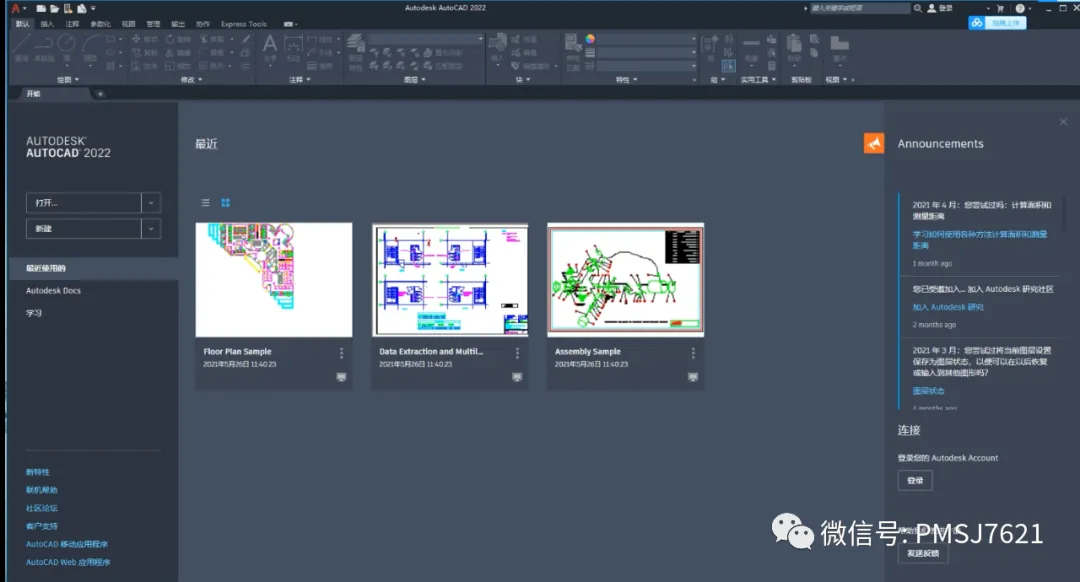
Task: Select the Scale tool
Action: (178, 66)
